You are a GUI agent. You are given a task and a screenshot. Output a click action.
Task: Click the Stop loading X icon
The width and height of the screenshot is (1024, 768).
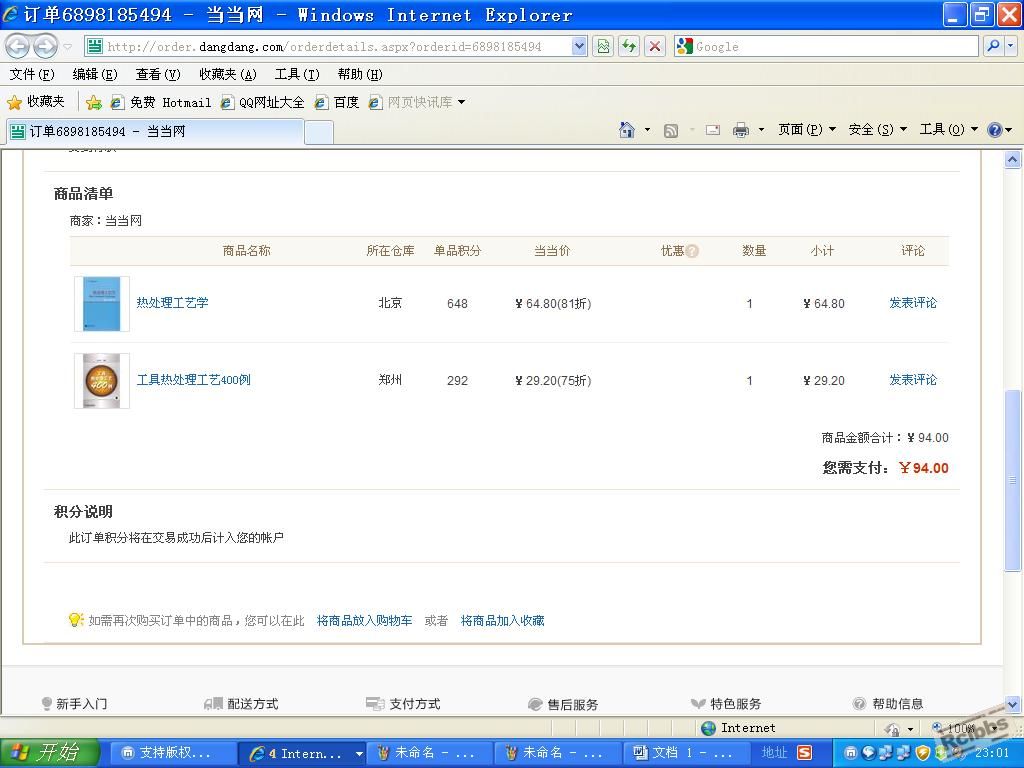[x=655, y=46]
